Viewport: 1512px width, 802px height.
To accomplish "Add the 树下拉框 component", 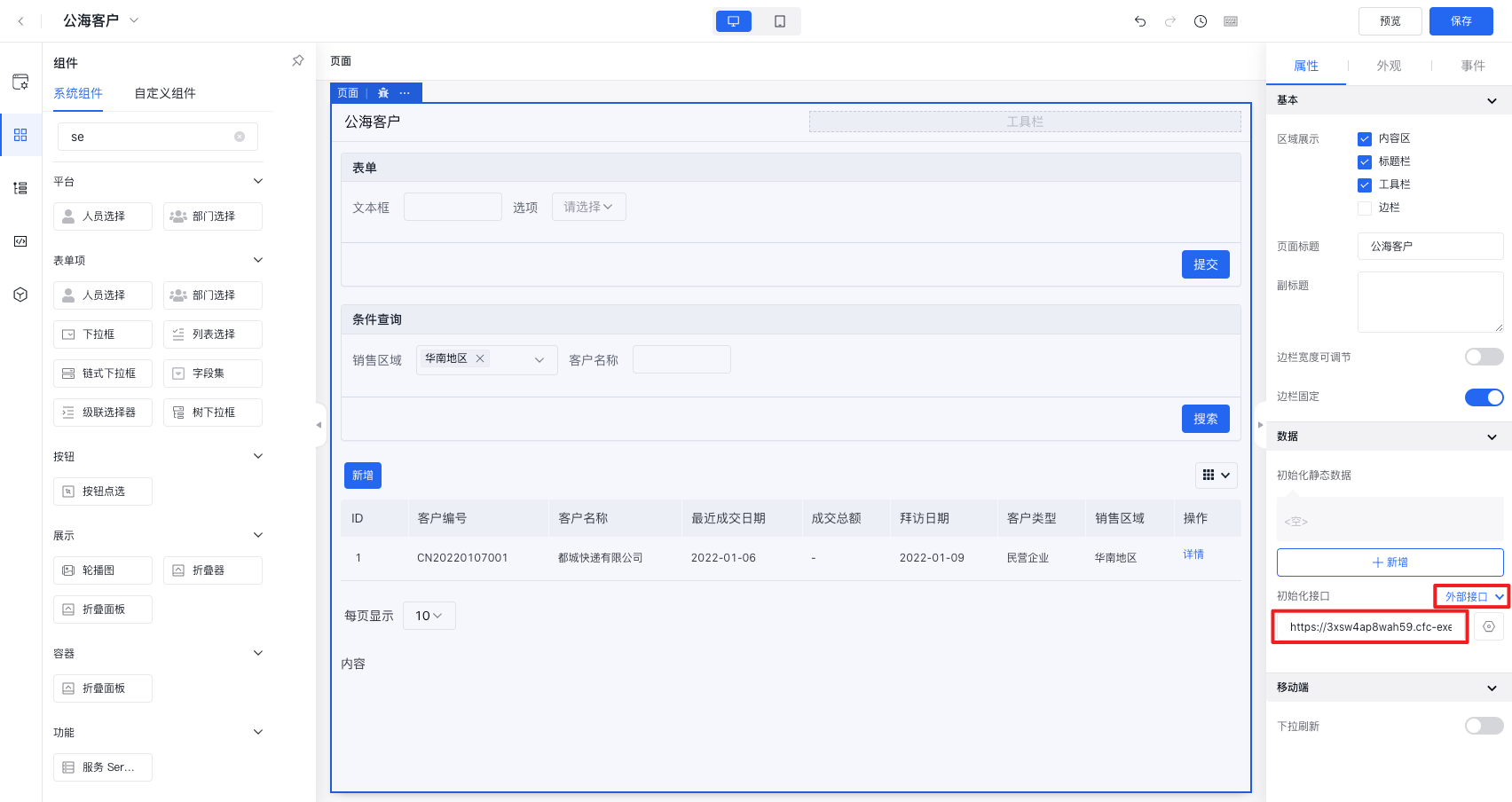I will click(213, 413).
